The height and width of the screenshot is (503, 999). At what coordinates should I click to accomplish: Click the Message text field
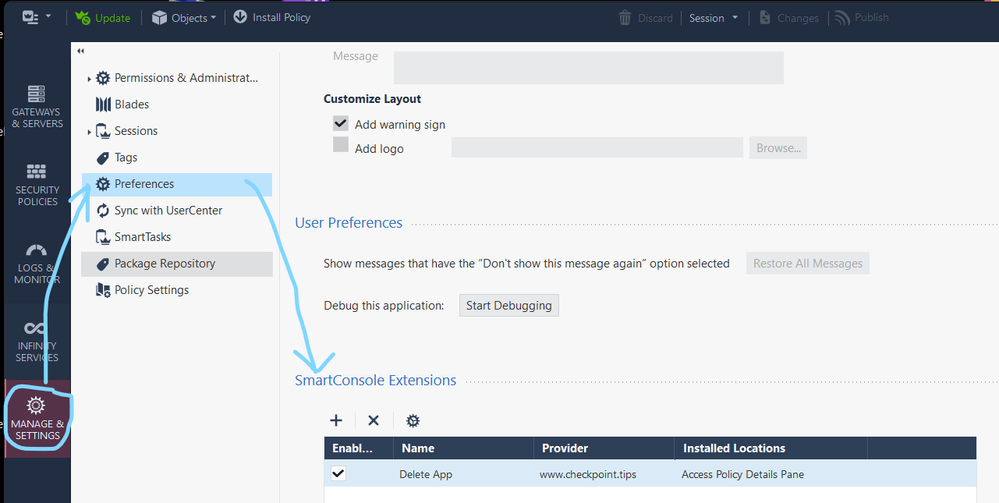[588, 67]
